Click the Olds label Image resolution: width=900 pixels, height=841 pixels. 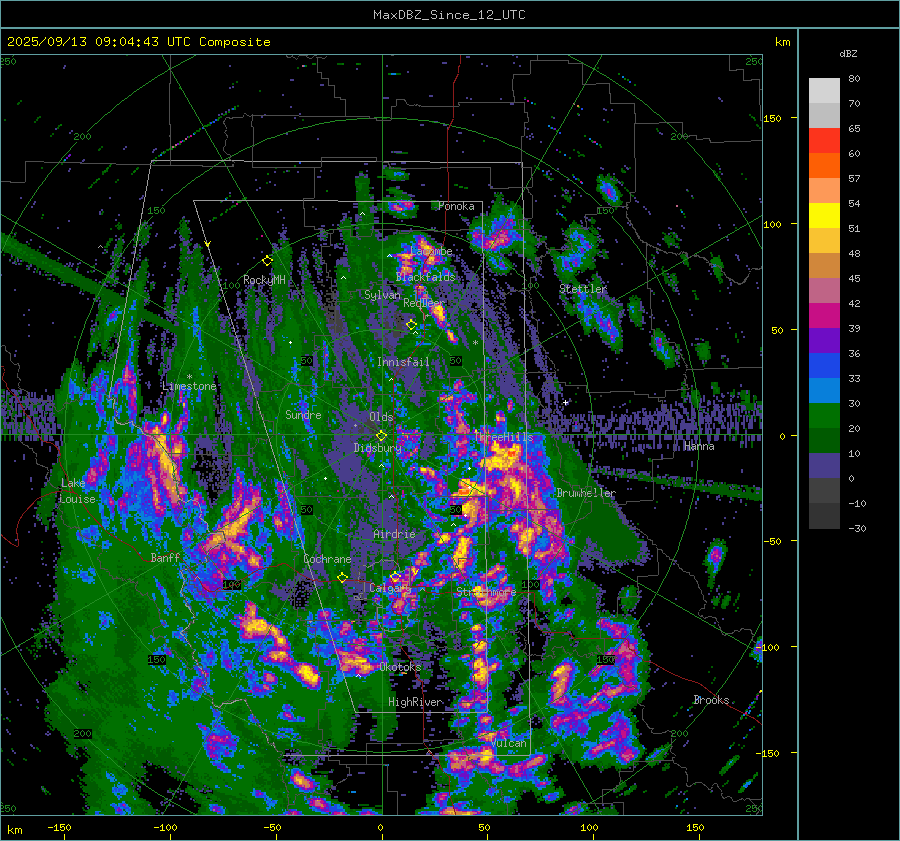tap(381, 417)
